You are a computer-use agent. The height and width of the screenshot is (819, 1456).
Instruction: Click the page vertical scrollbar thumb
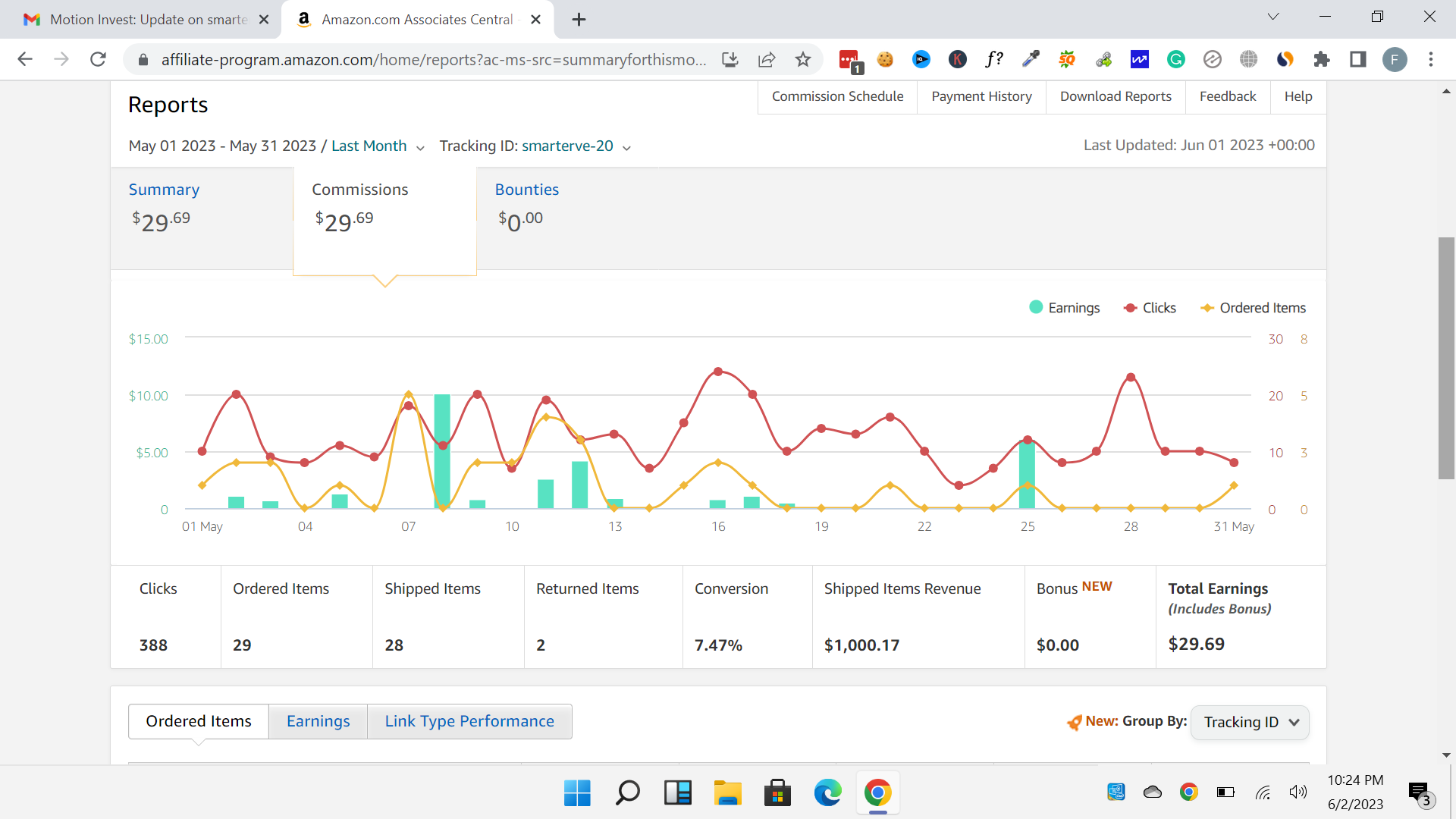coord(1446,358)
